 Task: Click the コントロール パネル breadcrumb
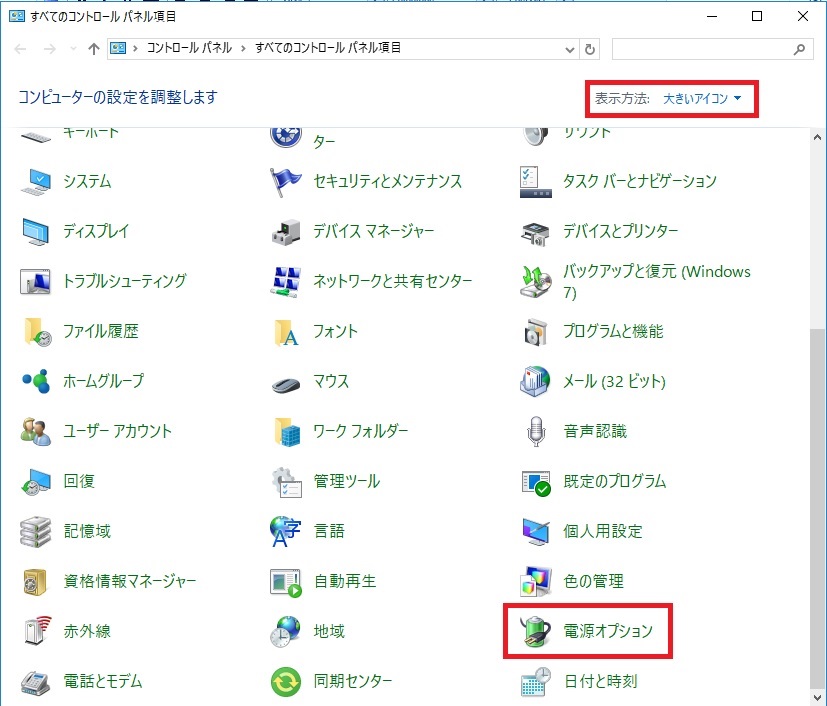tap(189, 48)
